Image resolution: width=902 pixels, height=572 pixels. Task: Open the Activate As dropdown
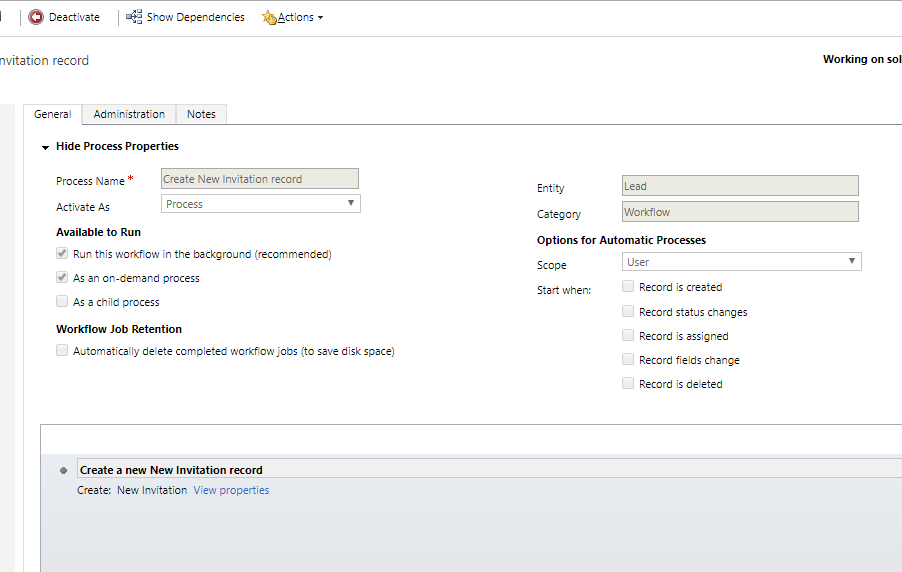pyautogui.click(x=260, y=204)
